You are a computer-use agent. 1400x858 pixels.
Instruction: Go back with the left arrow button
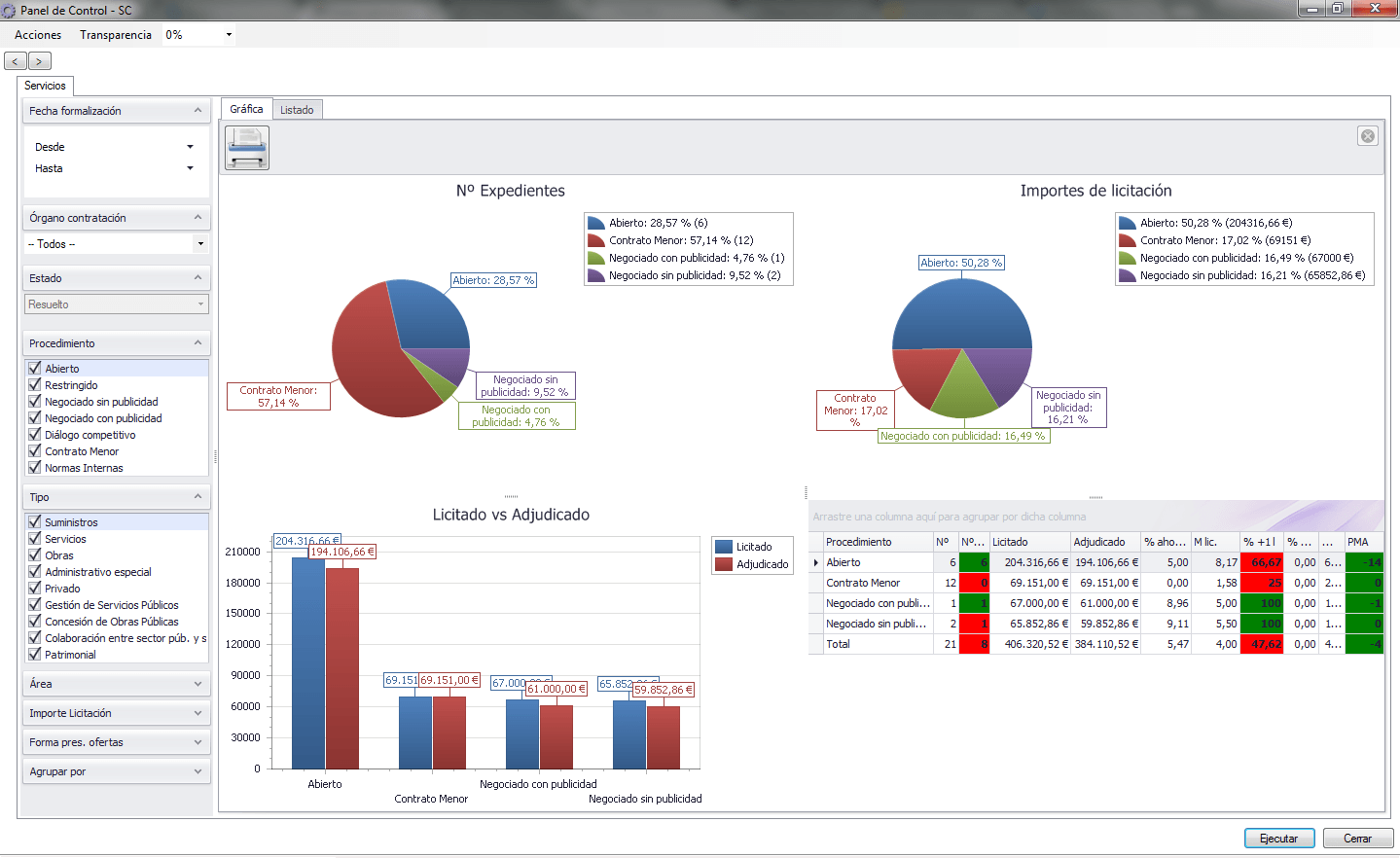point(16,61)
